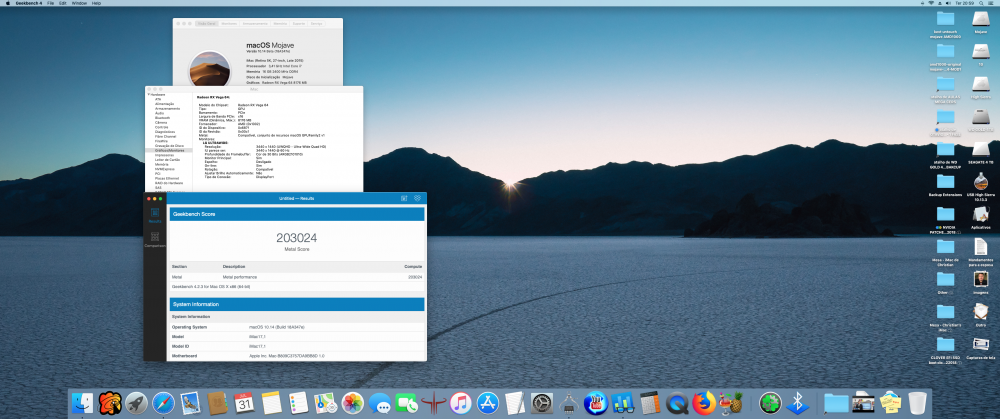Open System Preferences gear icon
Viewport: 1000px width, 419px height.
pyautogui.click(x=542, y=403)
